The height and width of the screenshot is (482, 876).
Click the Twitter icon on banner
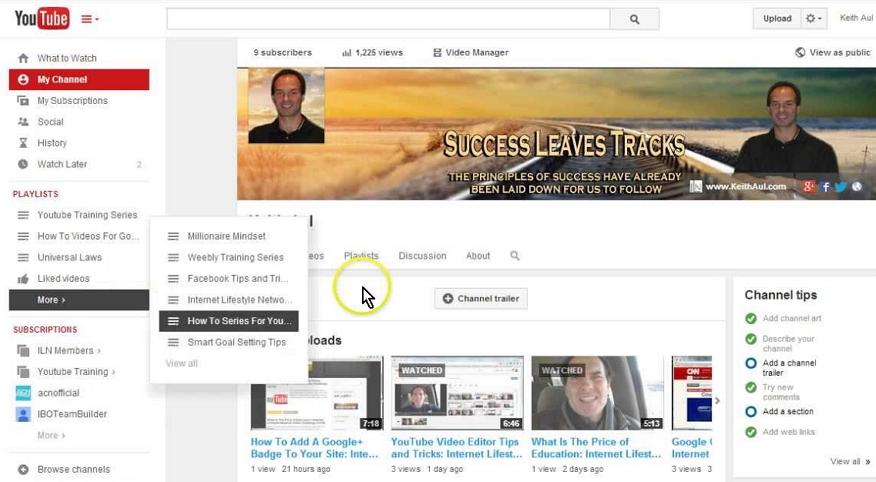pyautogui.click(x=841, y=187)
